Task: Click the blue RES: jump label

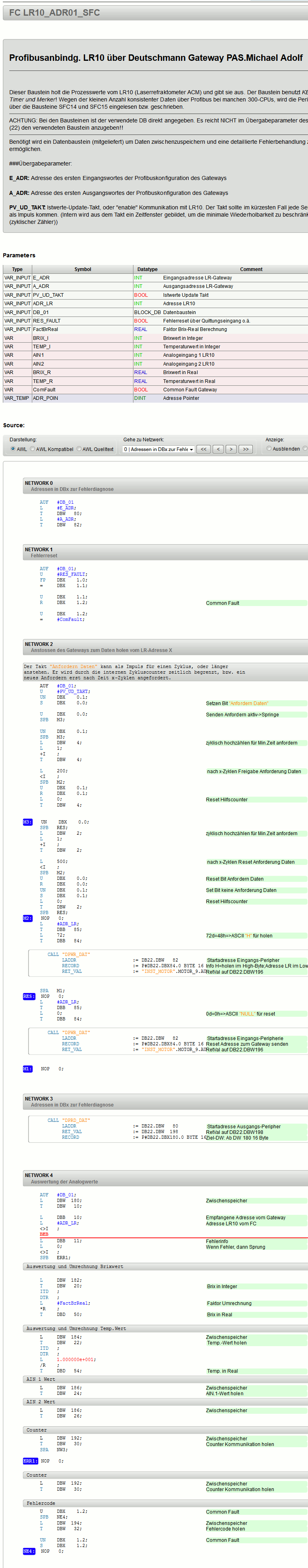Action: point(29,997)
